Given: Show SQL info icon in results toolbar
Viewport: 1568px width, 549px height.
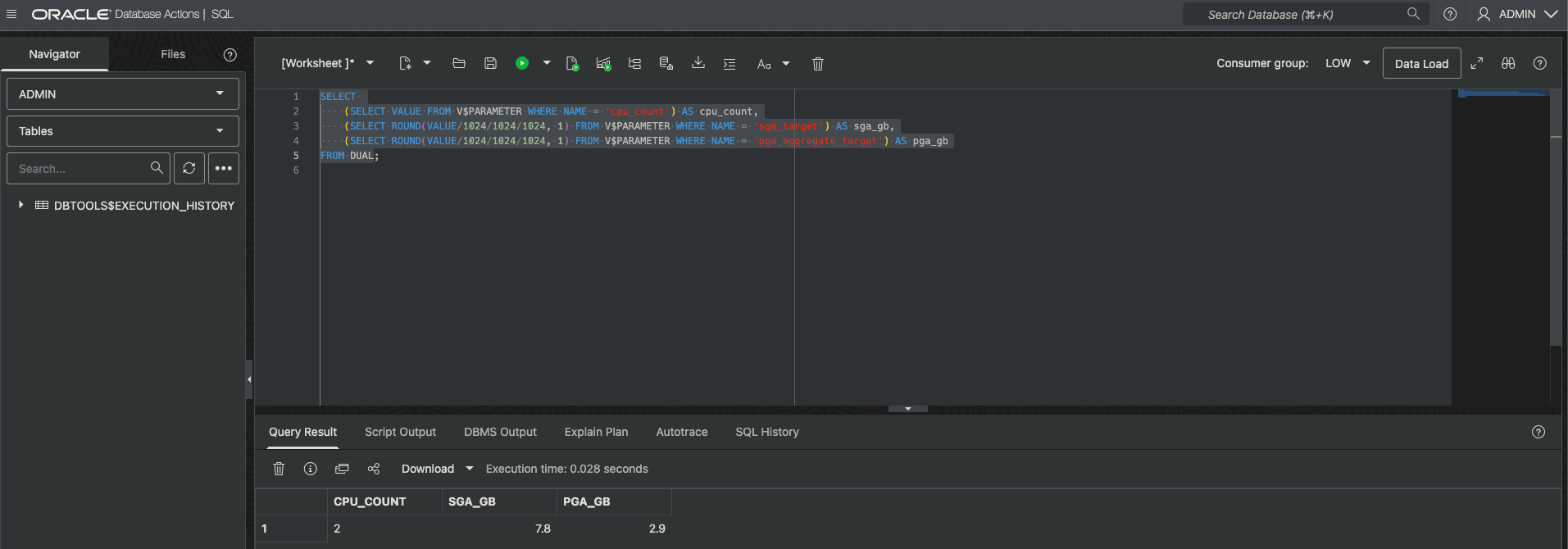Looking at the screenshot, I should tap(311, 469).
